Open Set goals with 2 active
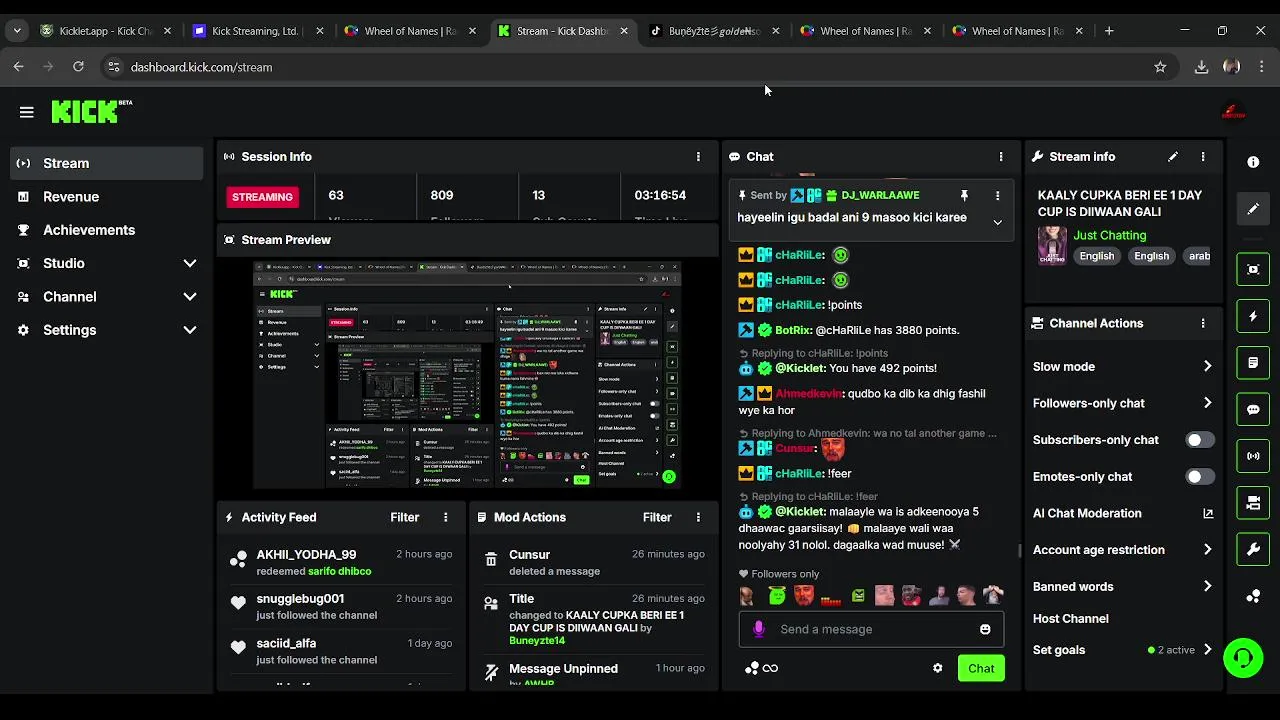The image size is (1280, 720). 1123,650
